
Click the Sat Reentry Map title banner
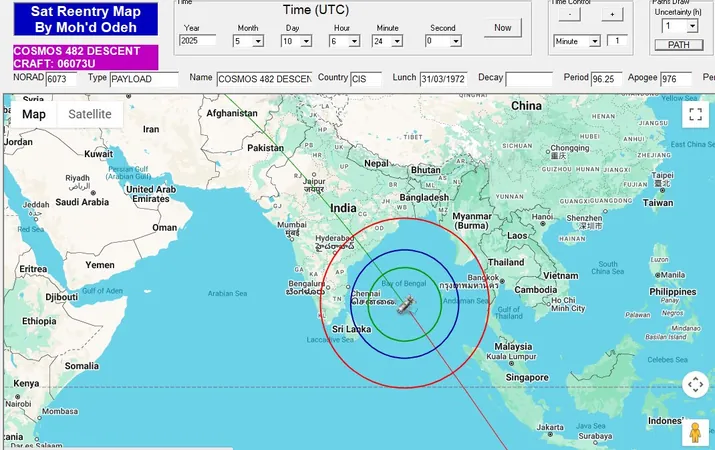pyautogui.click(x=86, y=19)
